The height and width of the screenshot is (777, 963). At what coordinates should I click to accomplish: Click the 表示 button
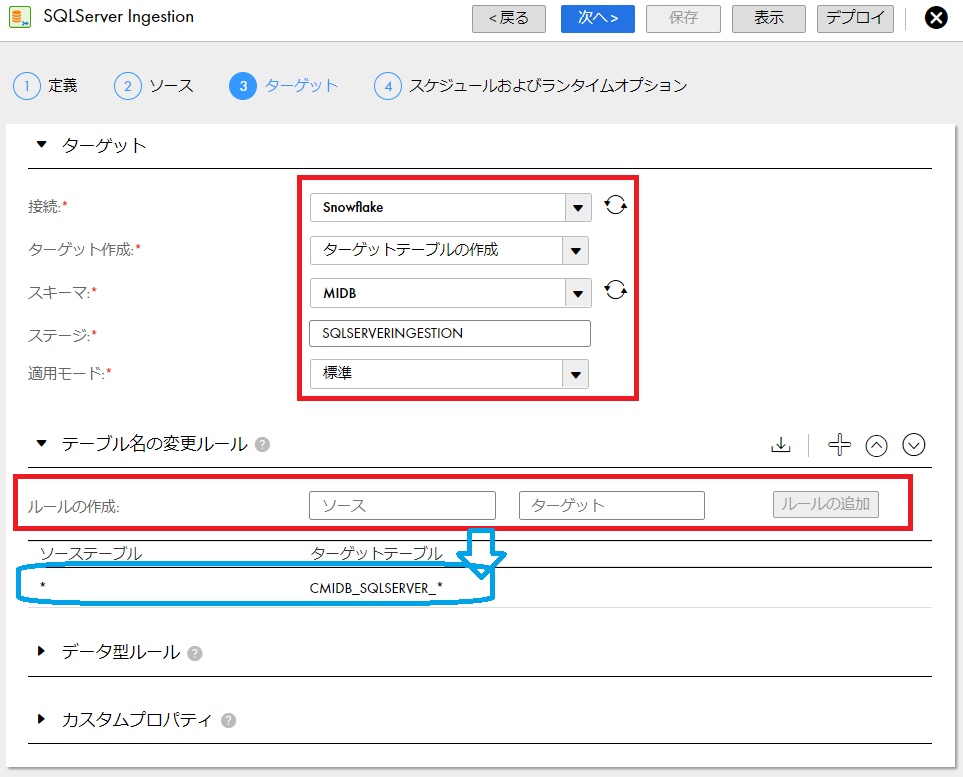pos(768,18)
